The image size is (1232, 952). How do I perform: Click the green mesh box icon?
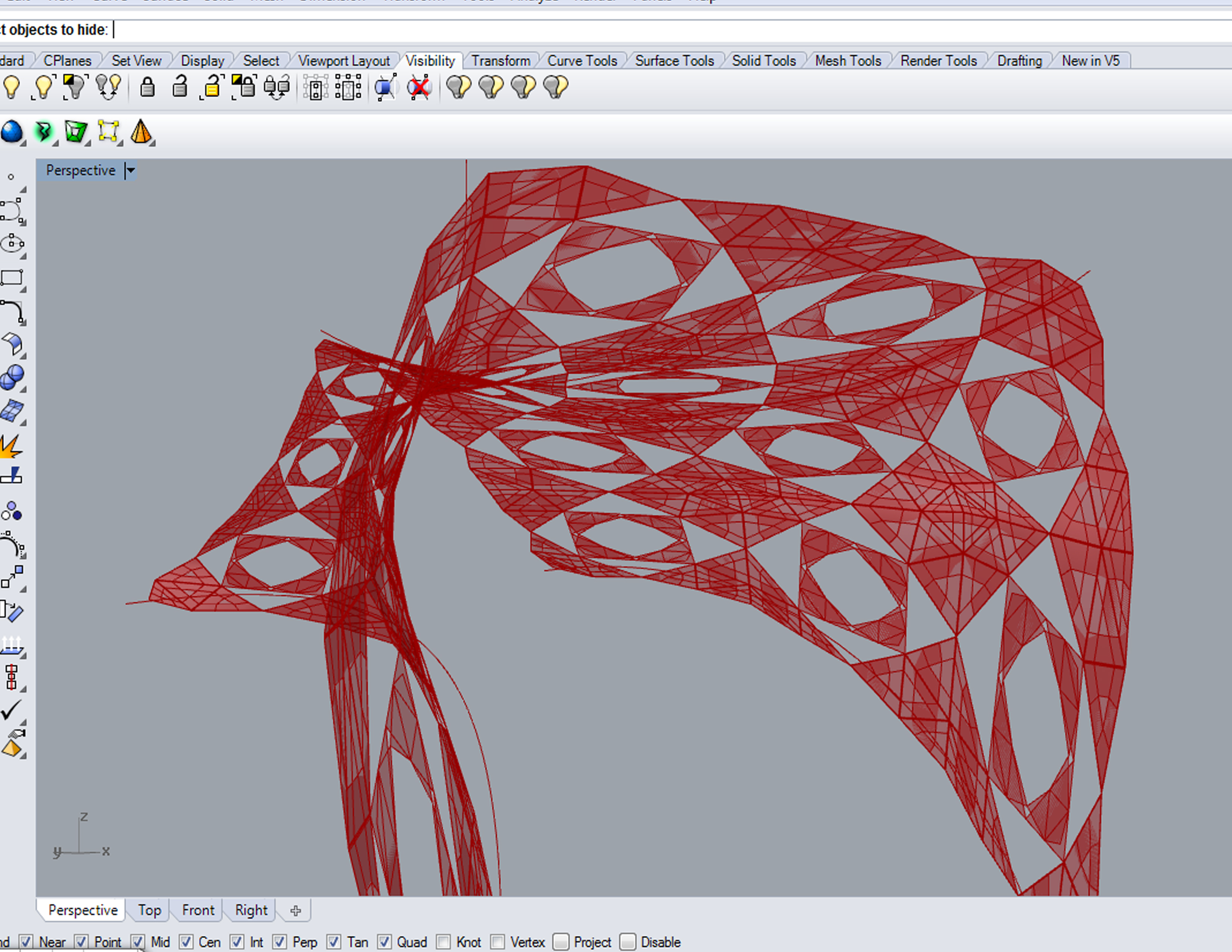click(x=75, y=132)
